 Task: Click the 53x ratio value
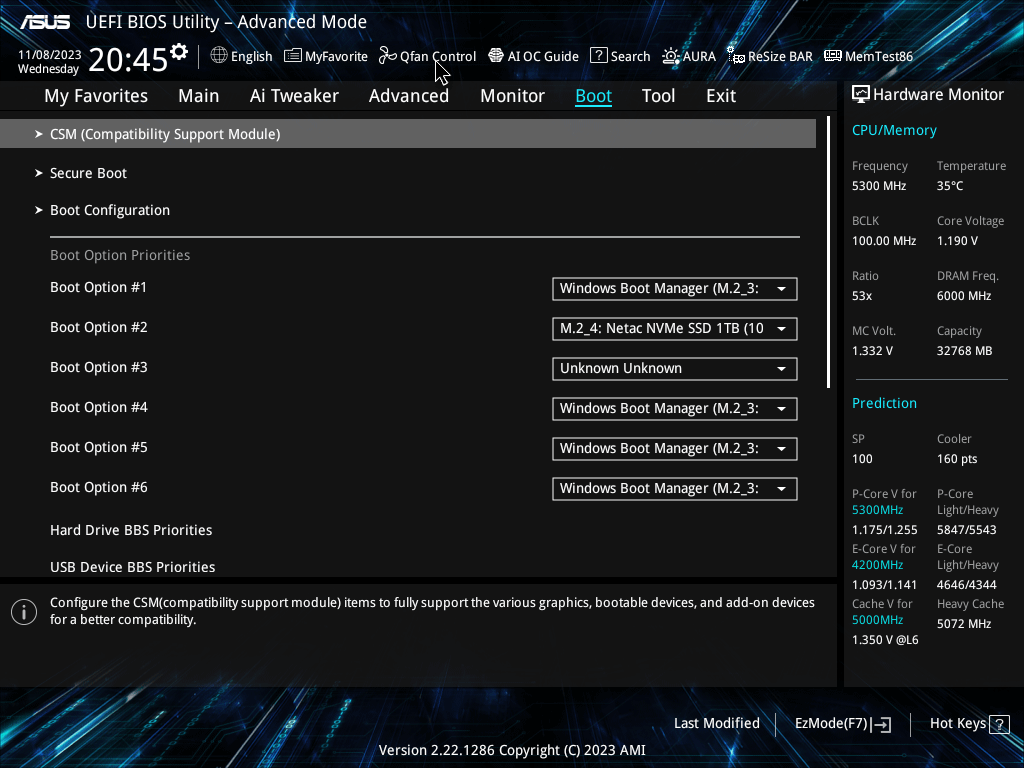862,296
